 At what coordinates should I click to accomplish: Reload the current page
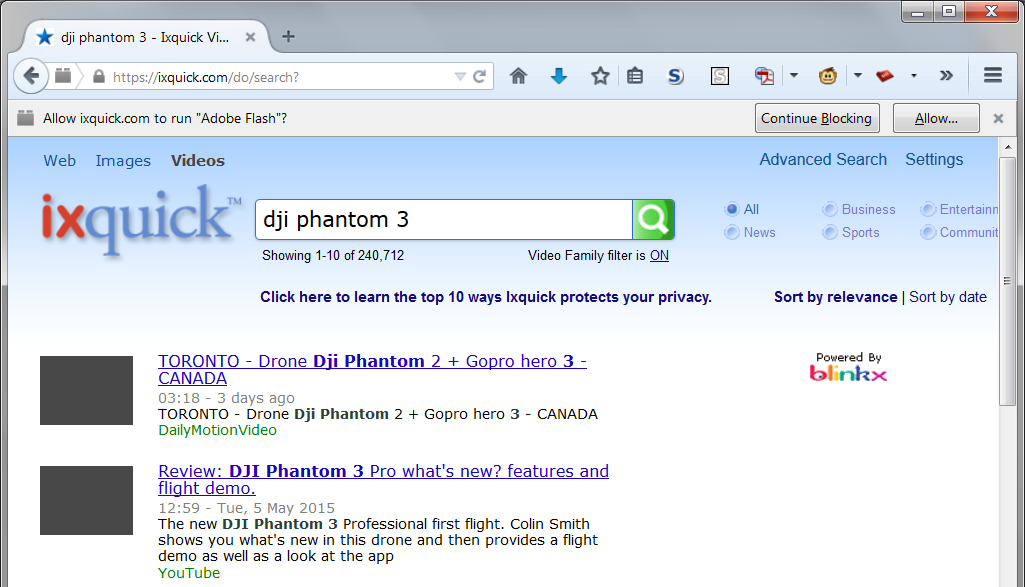click(479, 76)
